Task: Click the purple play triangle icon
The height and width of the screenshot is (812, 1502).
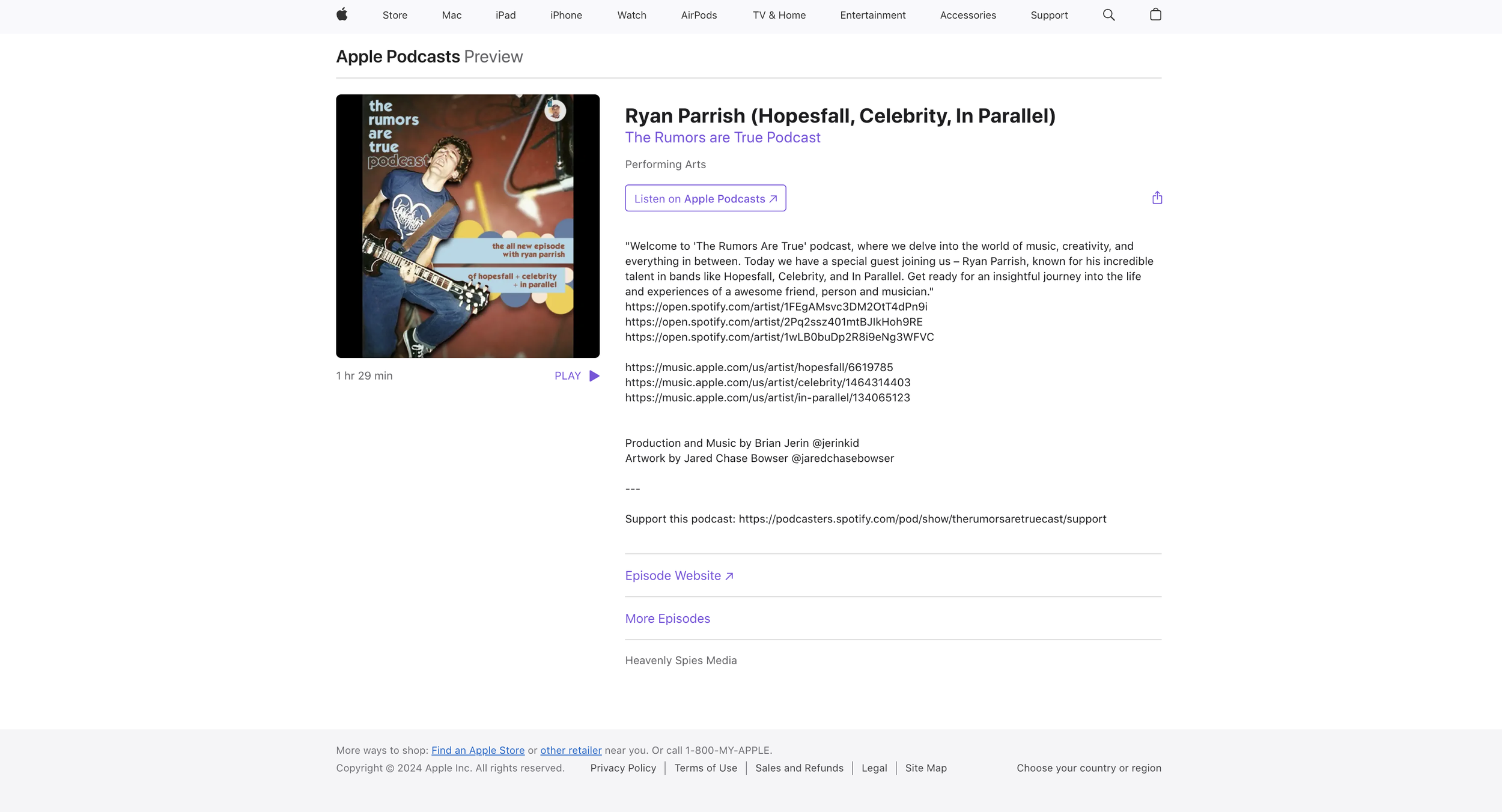Action: pyautogui.click(x=594, y=376)
